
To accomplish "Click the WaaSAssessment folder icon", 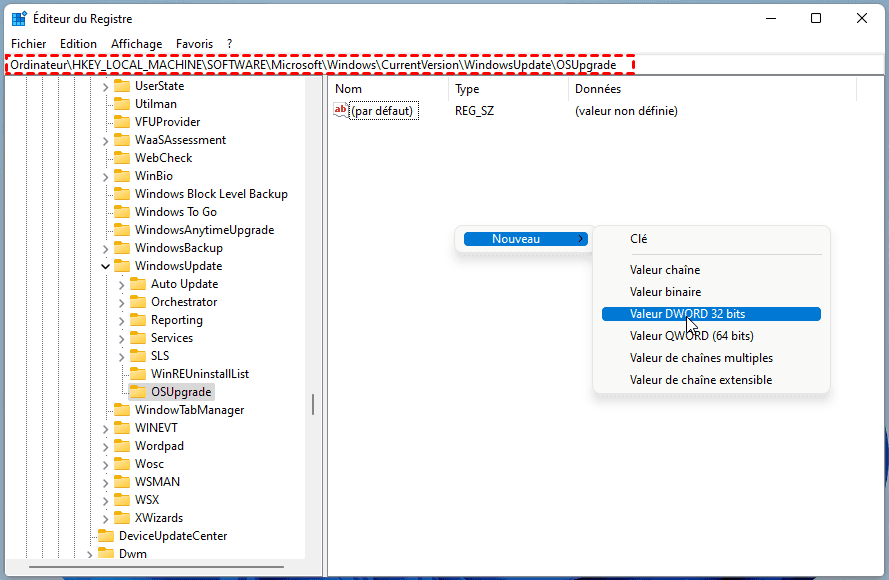I will [122, 139].
